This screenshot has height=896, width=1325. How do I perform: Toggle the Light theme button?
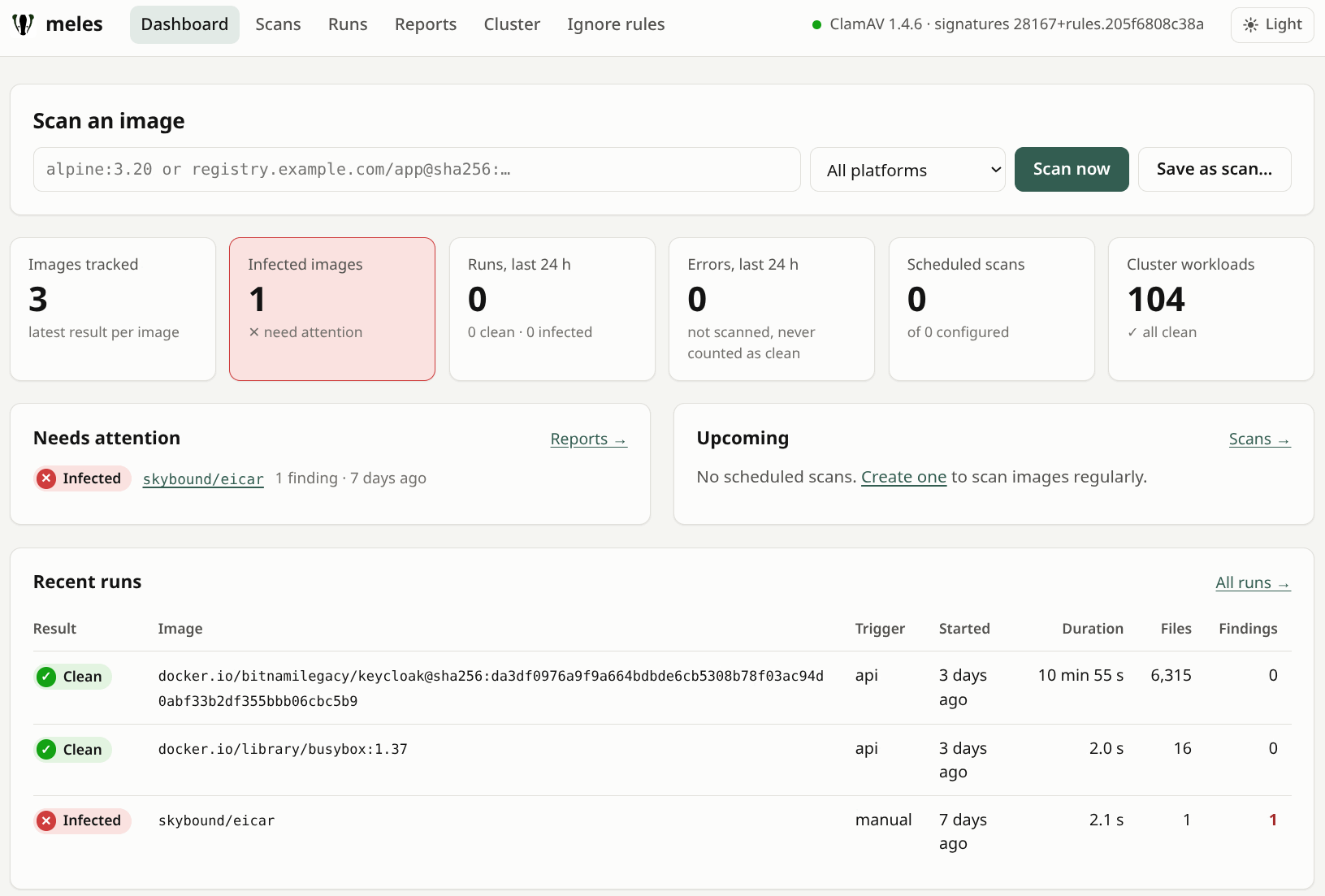pos(1272,24)
